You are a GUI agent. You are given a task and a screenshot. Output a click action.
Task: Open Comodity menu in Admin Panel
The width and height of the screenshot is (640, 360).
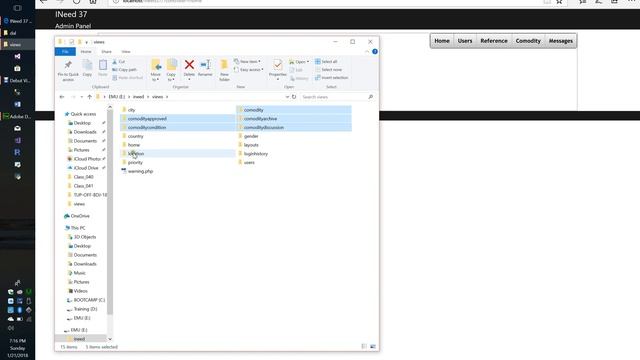pos(528,41)
